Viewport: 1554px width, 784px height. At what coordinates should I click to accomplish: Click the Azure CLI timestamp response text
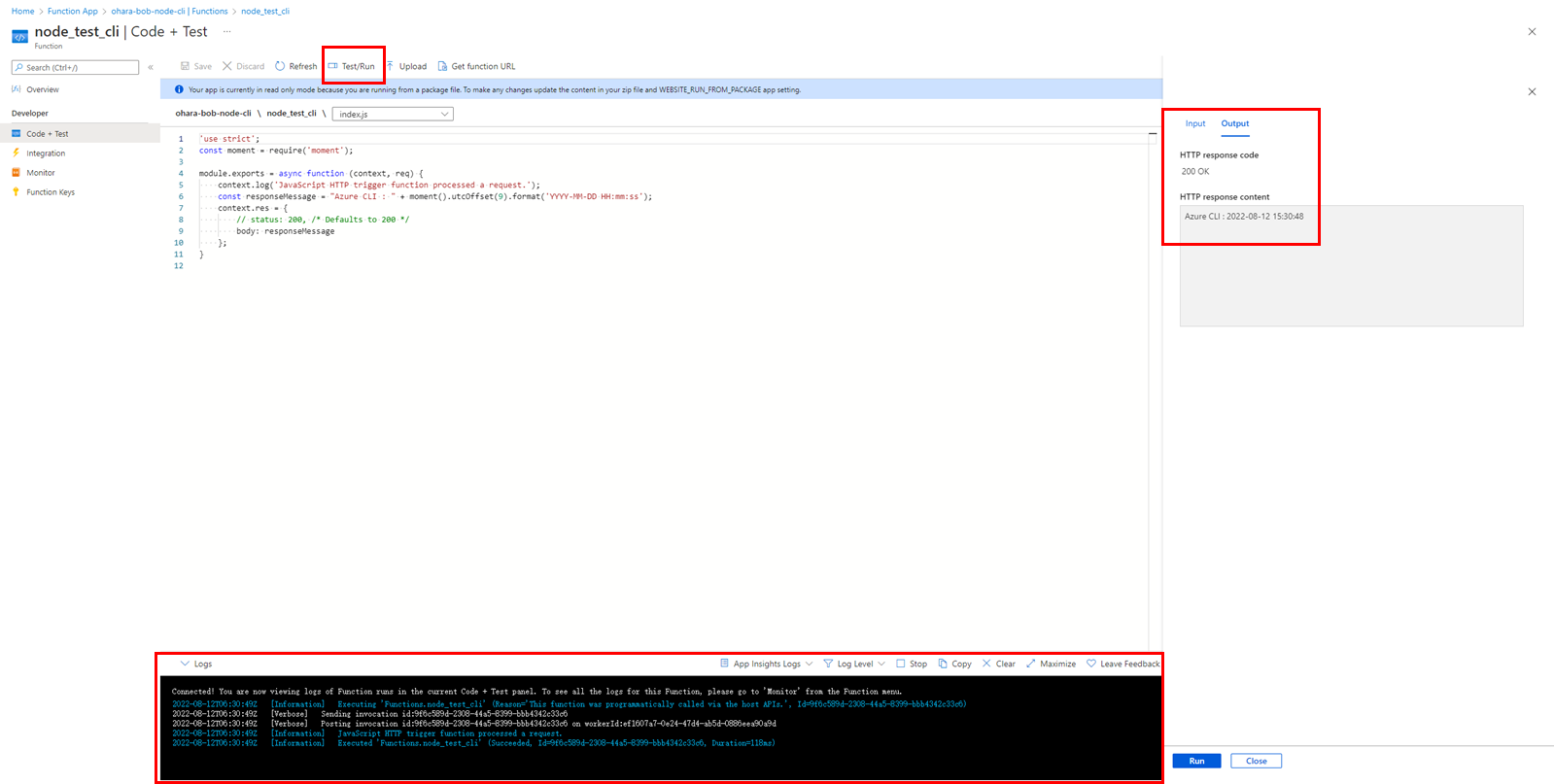(x=1244, y=217)
